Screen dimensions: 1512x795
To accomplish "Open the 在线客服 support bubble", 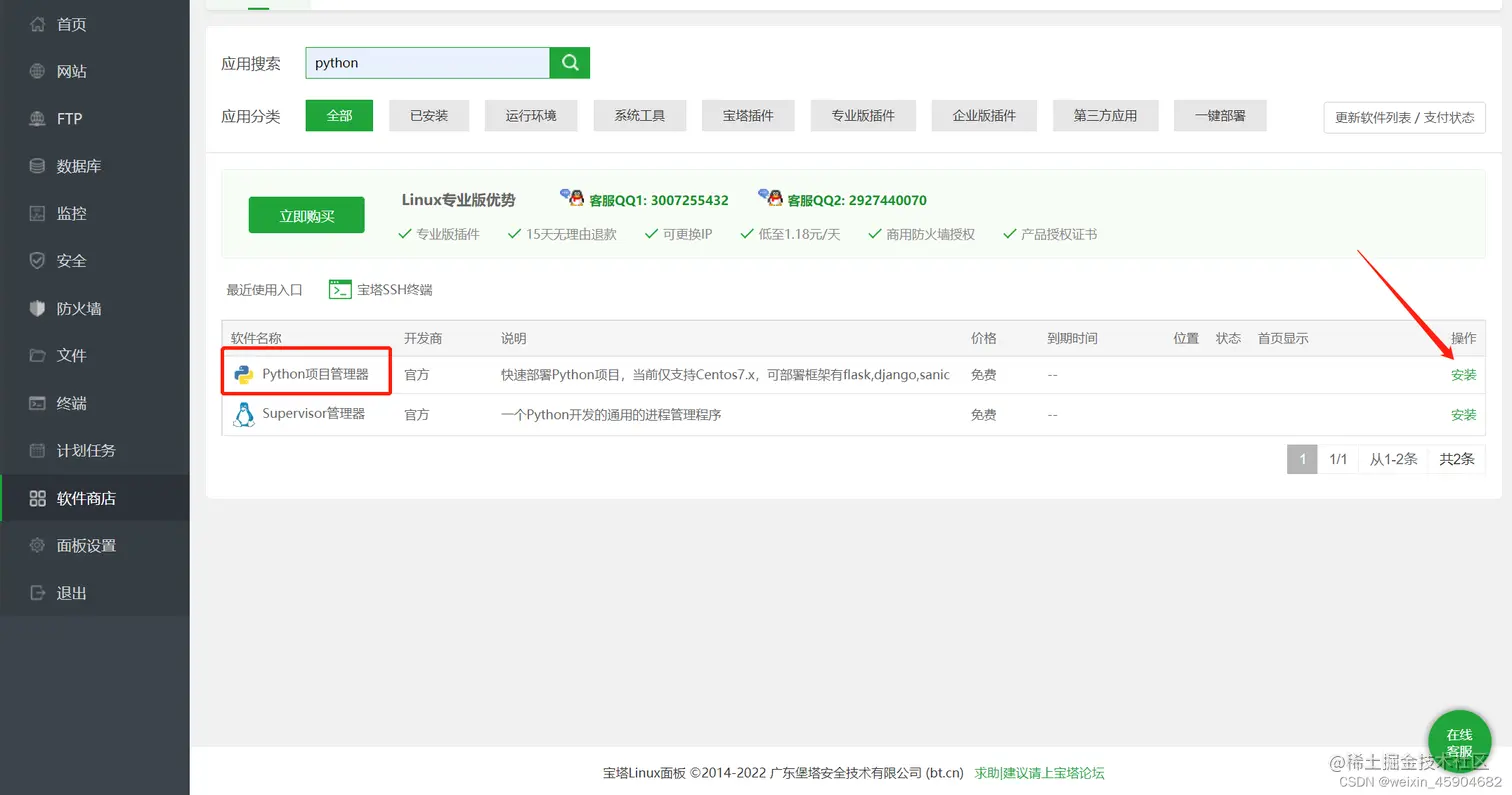I will coord(1459,743).
